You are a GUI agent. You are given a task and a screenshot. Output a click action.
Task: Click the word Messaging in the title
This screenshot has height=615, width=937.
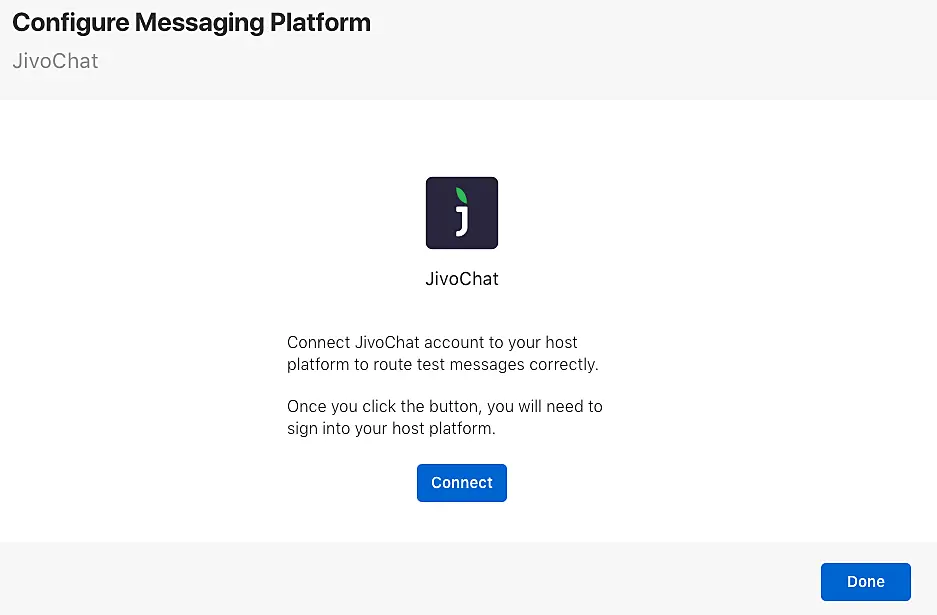(x=196, y=22)
